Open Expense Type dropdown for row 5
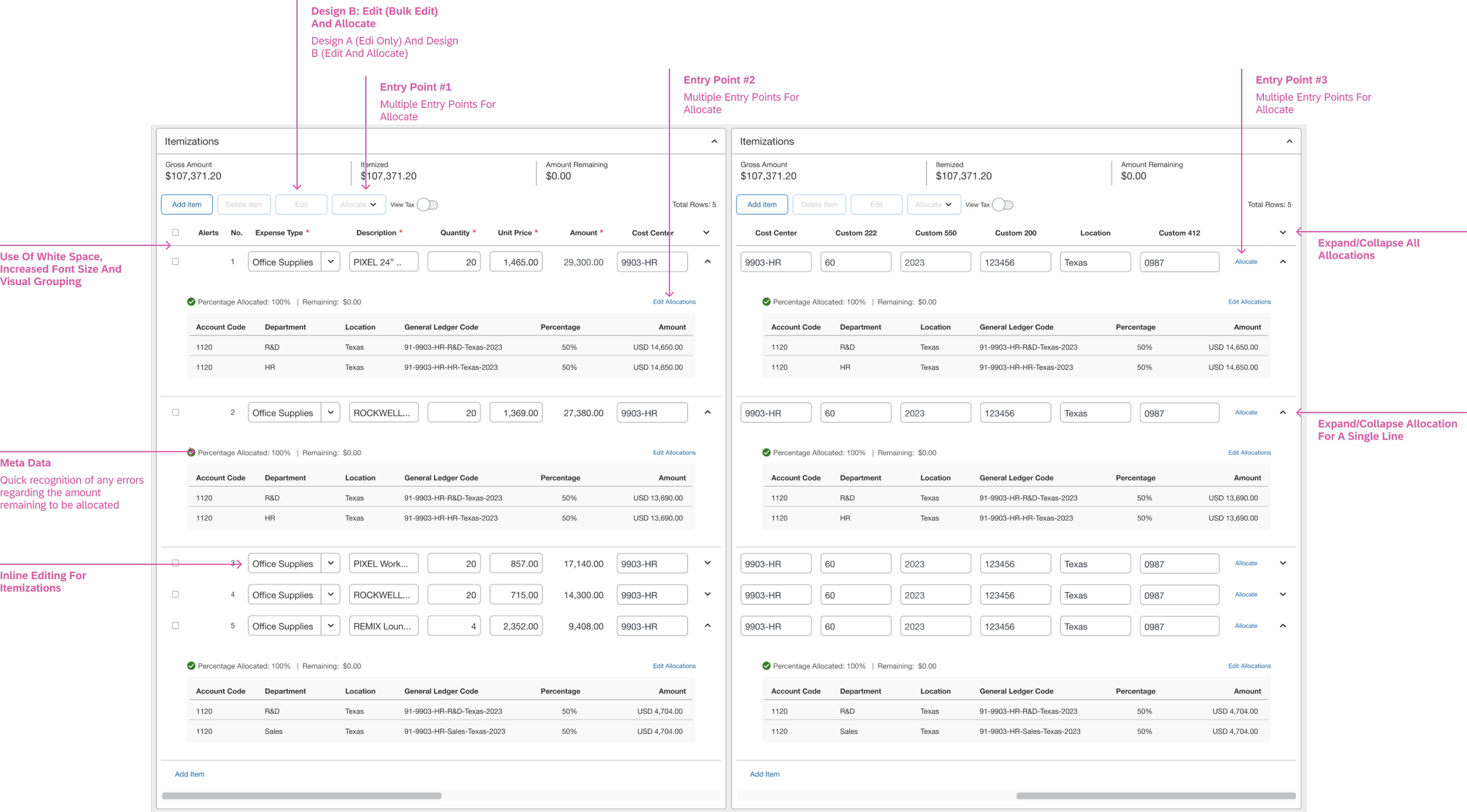 point(331,625)
